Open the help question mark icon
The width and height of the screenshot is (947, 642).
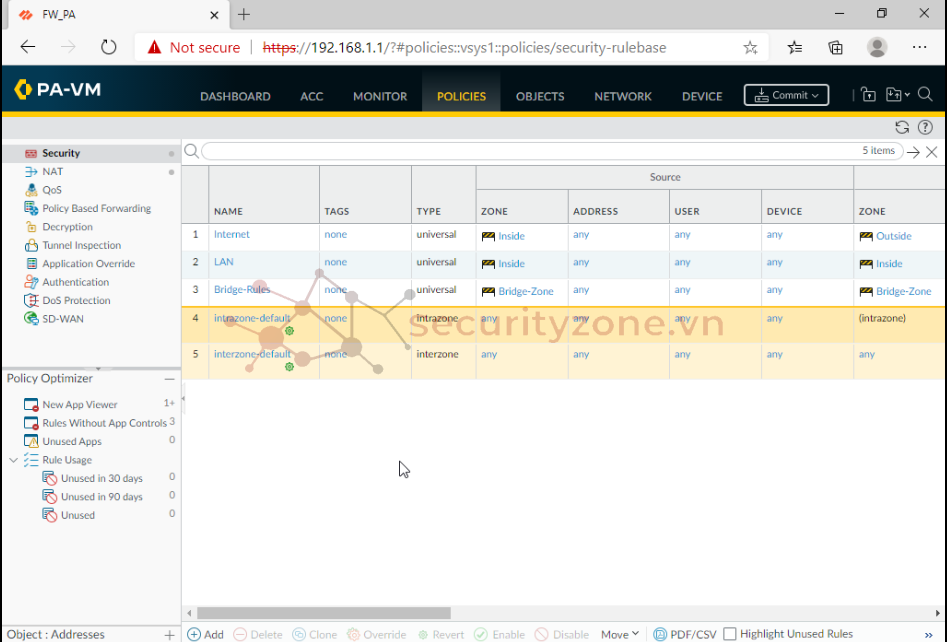tap(925, 127)
